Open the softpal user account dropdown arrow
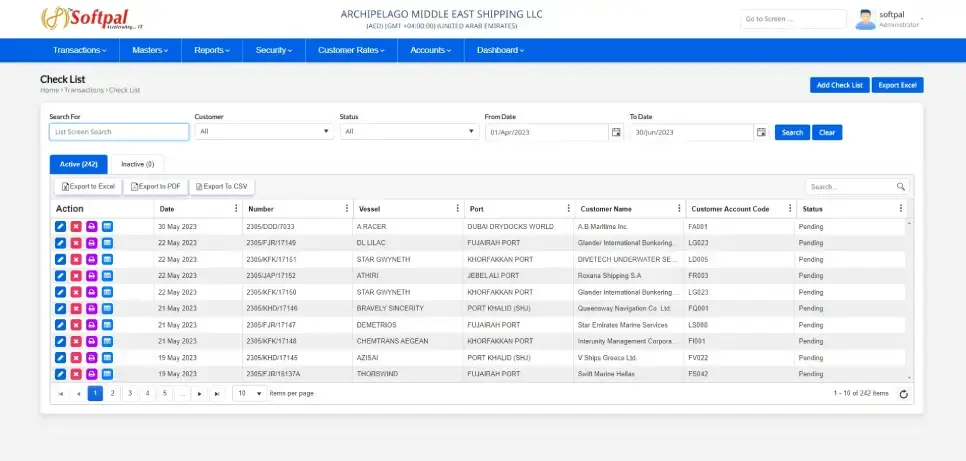 coord(922,18)
